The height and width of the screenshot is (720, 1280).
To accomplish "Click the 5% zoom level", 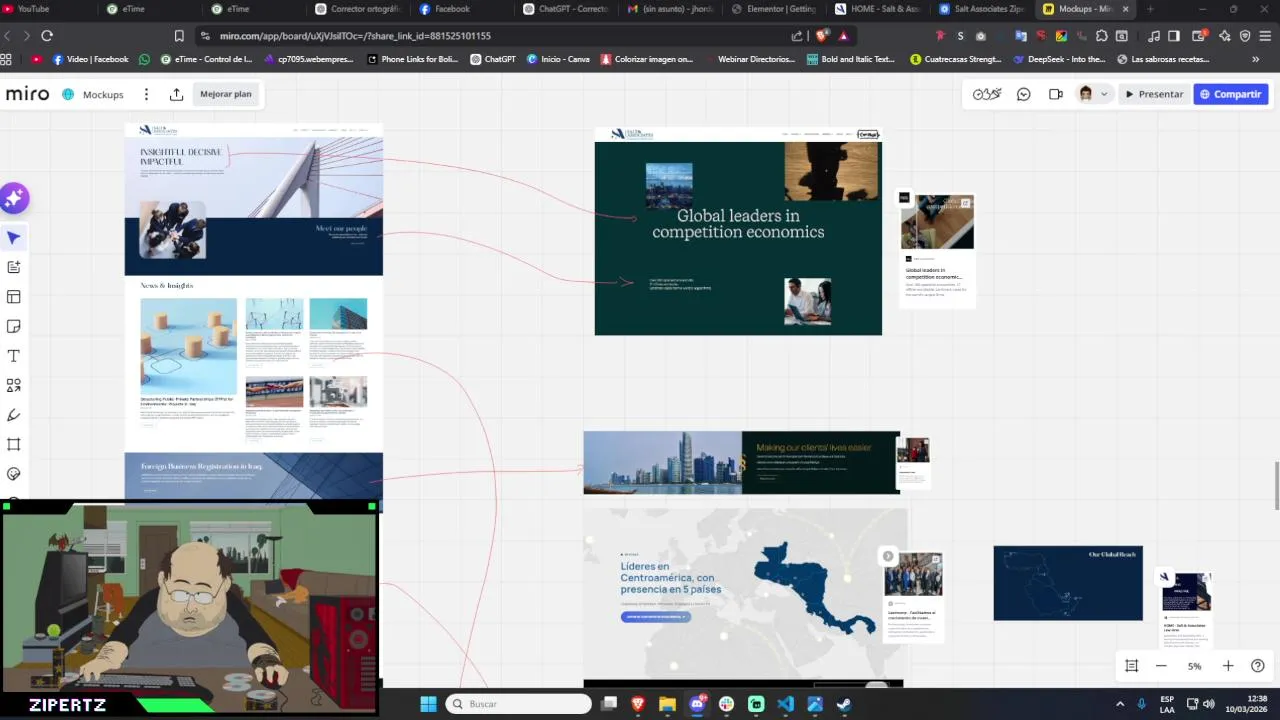I will pyautogui.click(x=1194, y=666).
